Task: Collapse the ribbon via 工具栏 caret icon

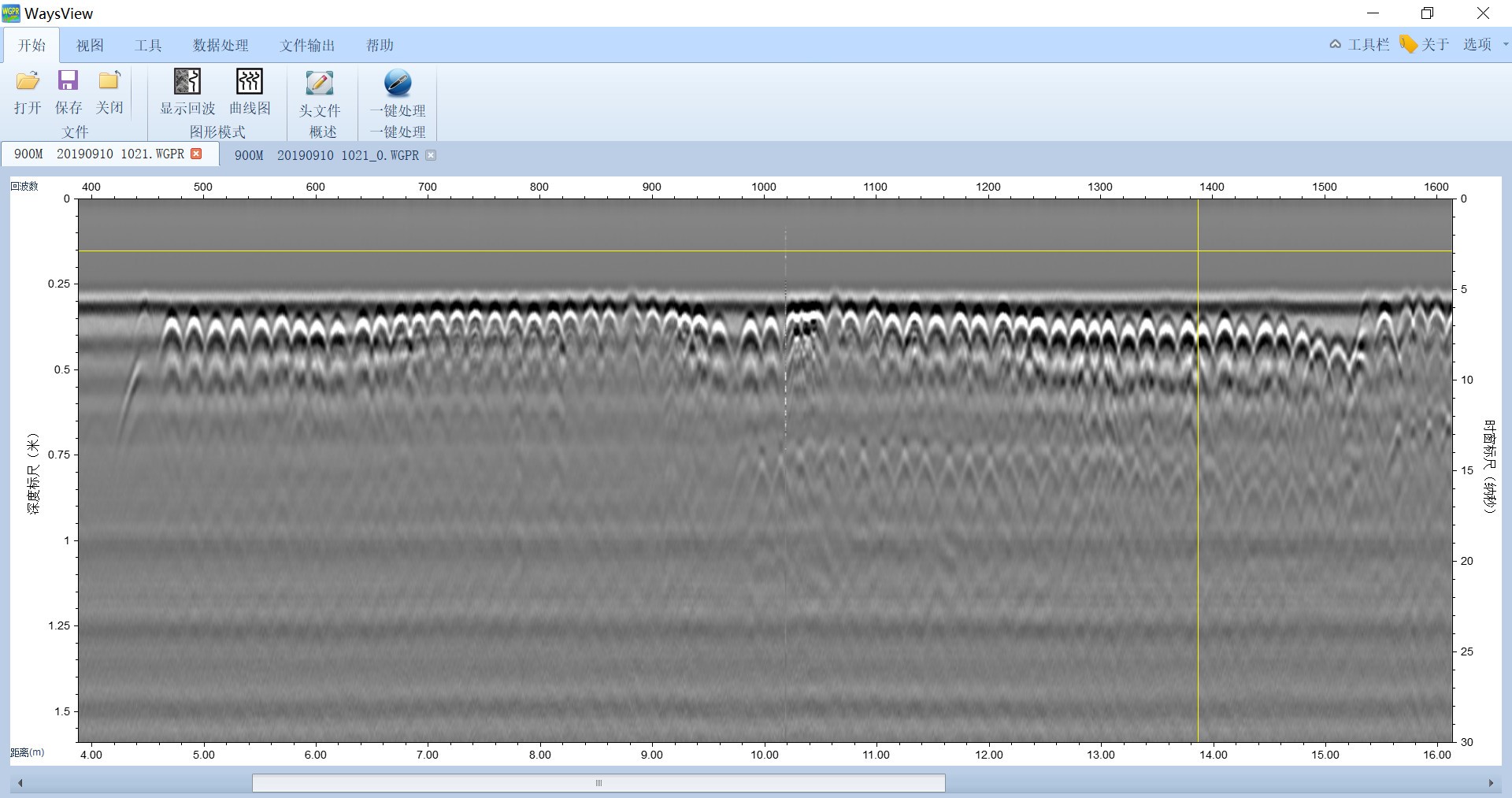Action: point(1335,44)
